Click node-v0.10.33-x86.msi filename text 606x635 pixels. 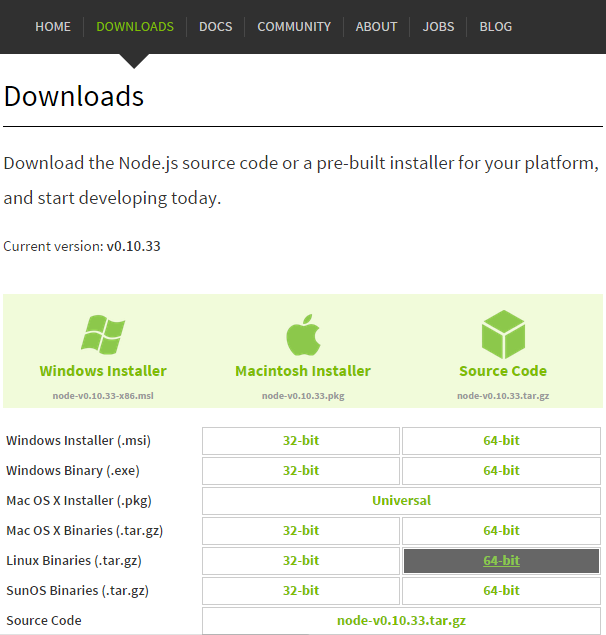[103, 396]
